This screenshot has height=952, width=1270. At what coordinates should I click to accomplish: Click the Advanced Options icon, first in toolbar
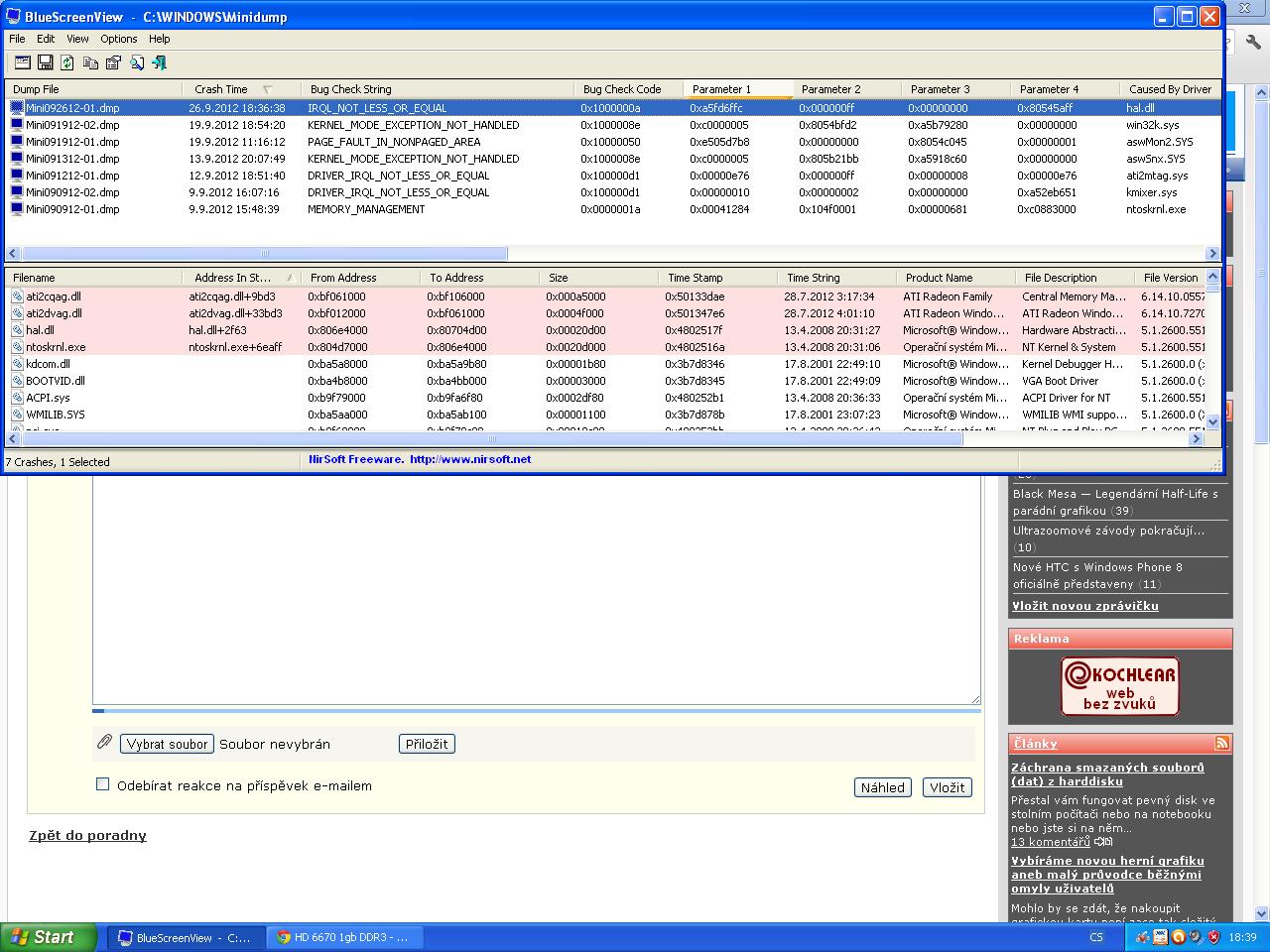[x=22, y=62]
